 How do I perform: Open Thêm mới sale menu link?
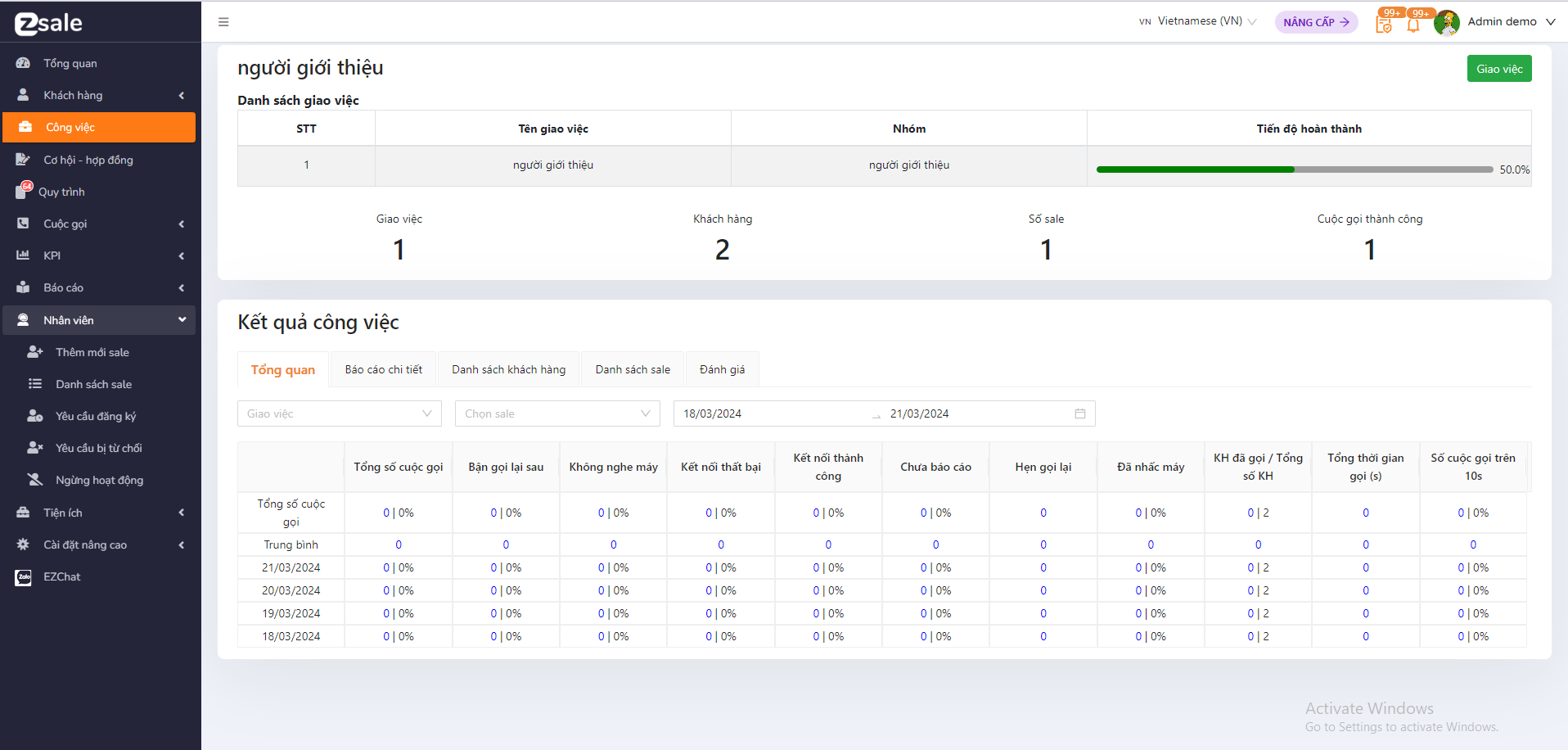pos(92,352)
